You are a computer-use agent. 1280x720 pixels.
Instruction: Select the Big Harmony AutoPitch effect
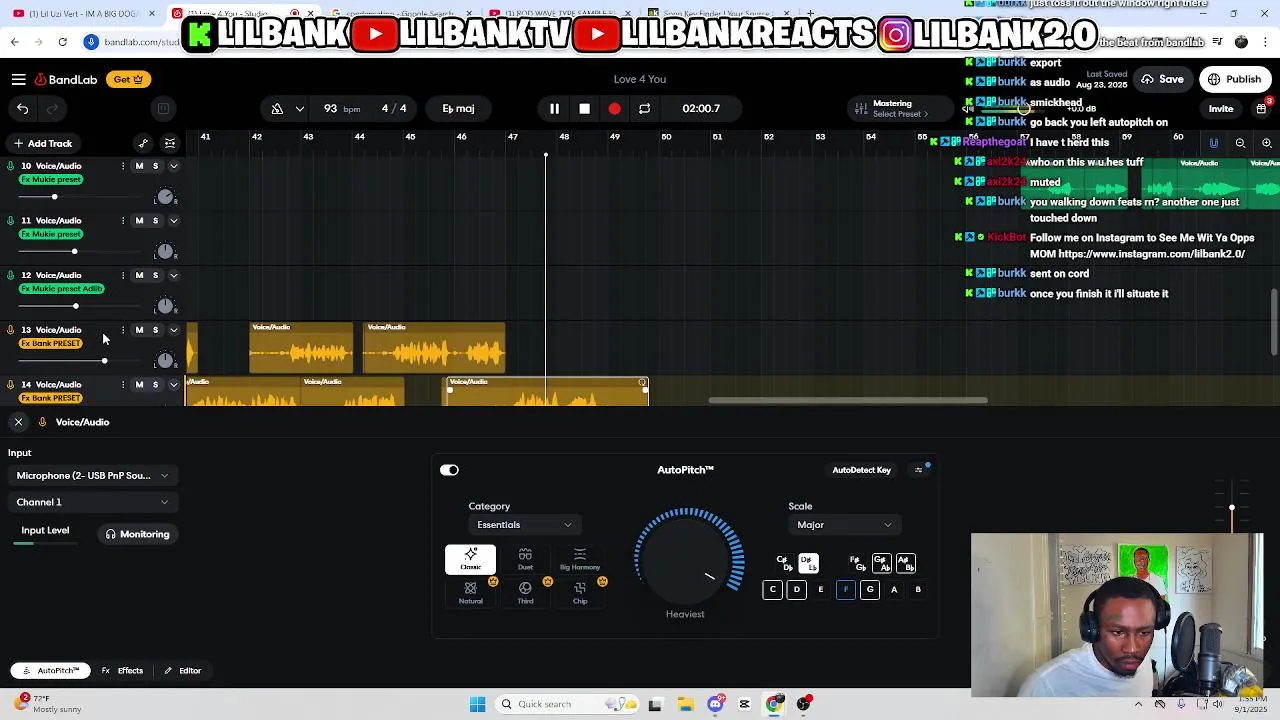tap(580, 560)
